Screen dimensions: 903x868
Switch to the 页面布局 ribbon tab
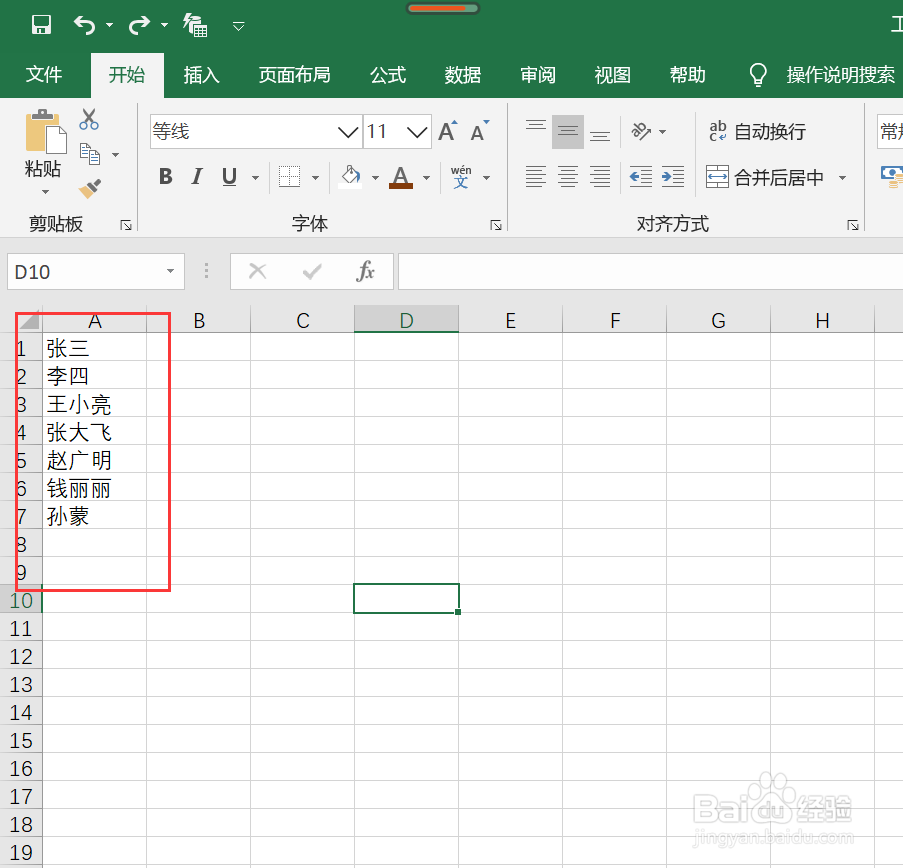294,75
